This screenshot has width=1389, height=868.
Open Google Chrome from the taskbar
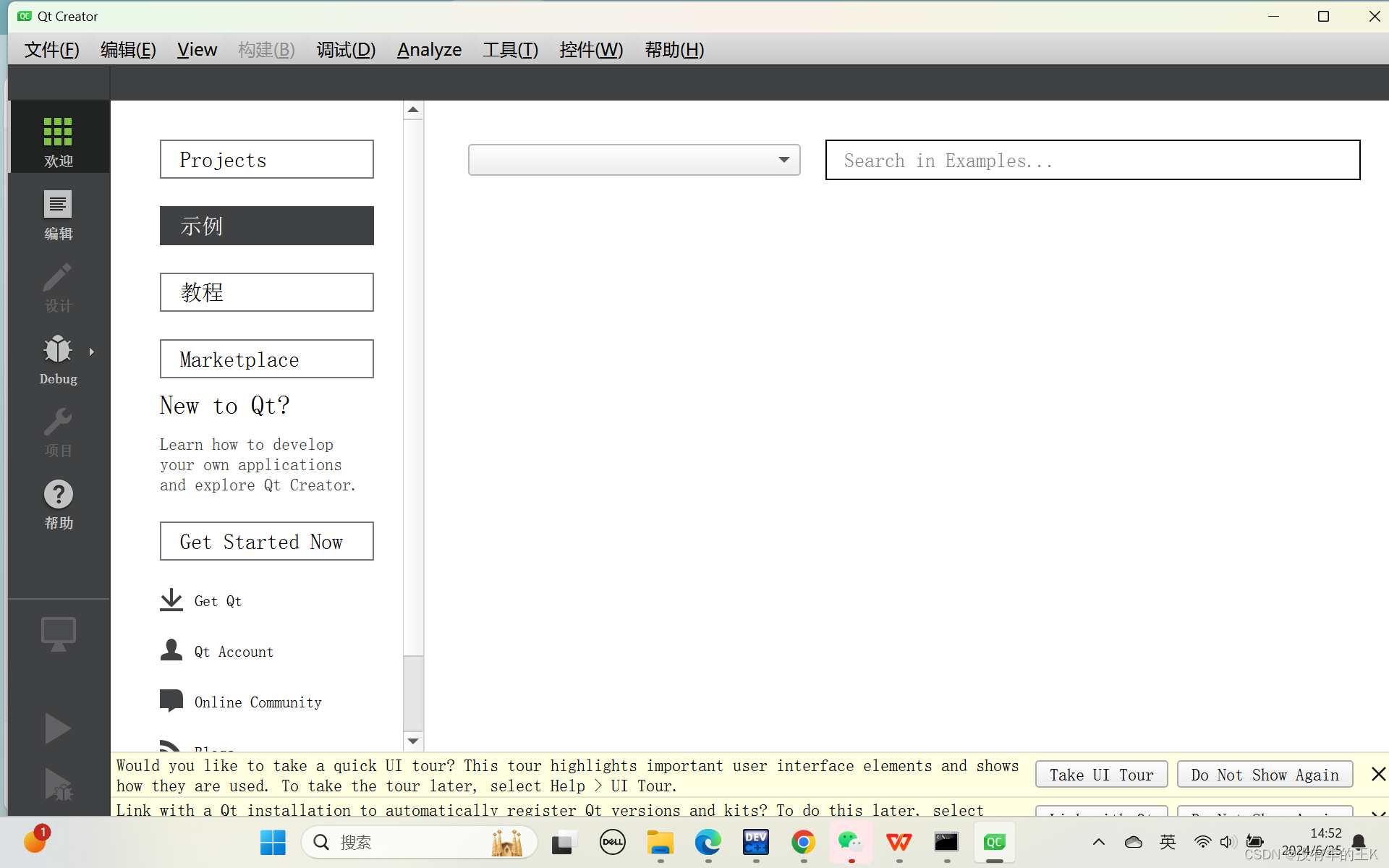[804, 842]
